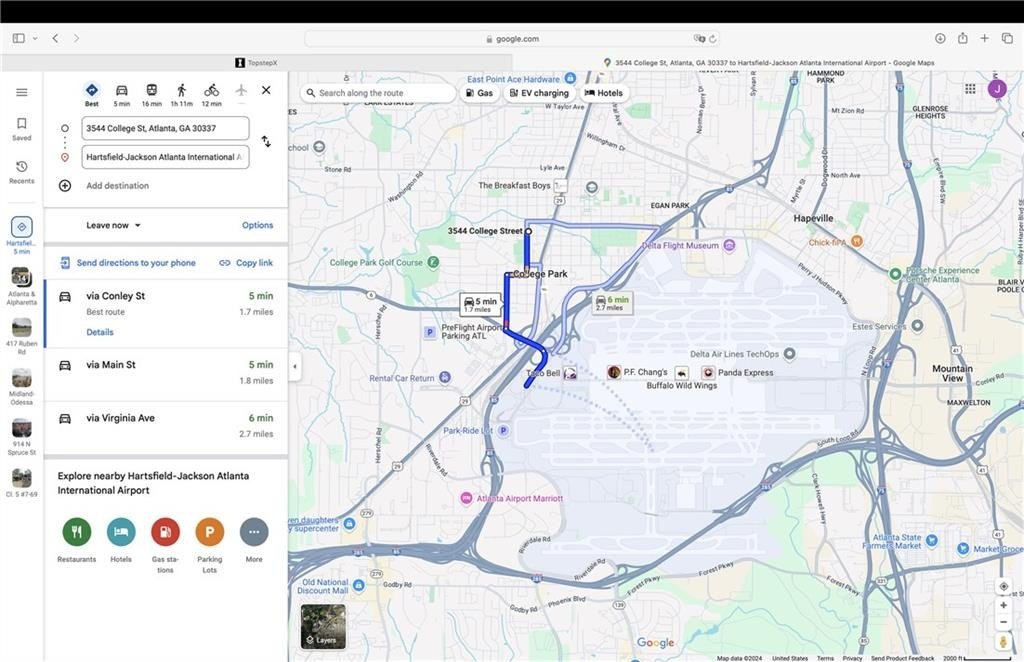Switch to the Google Maps tab
This screenshot has width=1024, height=662.
tap(768, 63)
